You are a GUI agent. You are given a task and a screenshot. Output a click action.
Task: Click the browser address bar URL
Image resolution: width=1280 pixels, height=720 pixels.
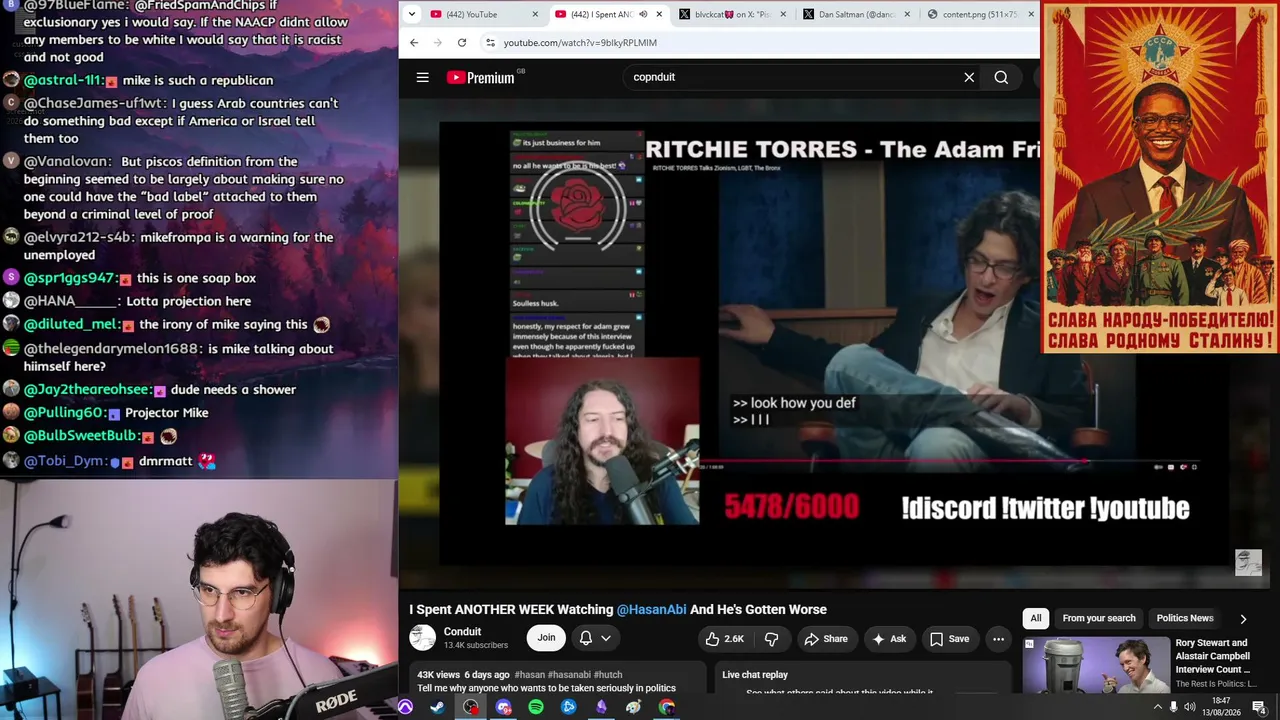tap(580, 43)
